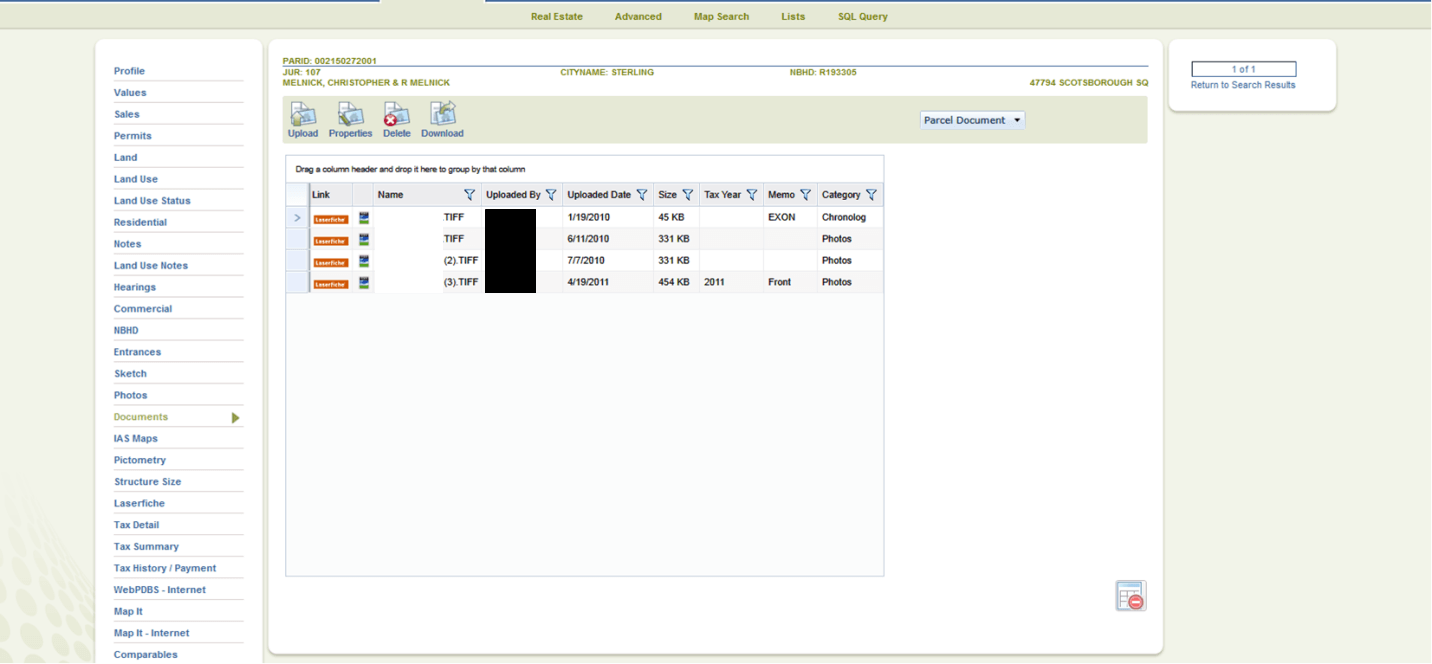The height and width of the screenshot is (664, 1432).
Task: Open Residential sidebar page
Action: coord(140,222)
